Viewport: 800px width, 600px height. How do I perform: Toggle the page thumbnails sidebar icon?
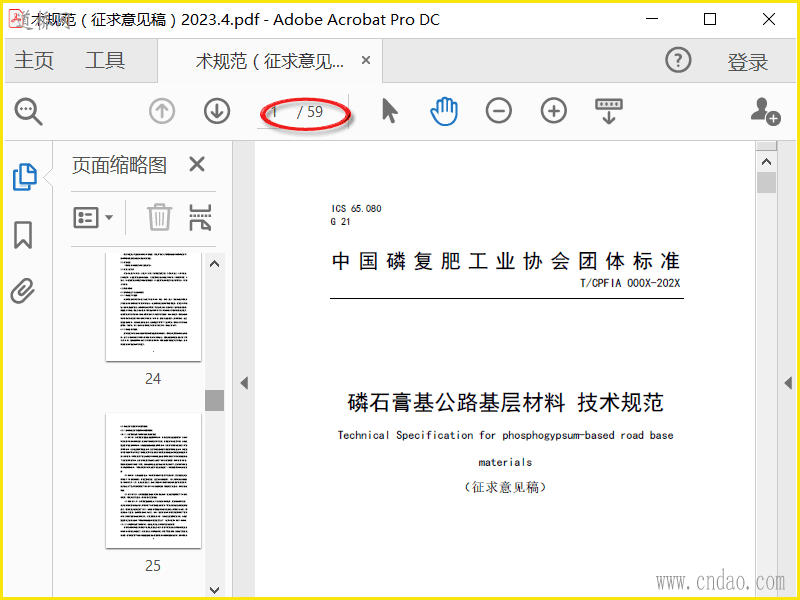click(x=24, y=177)
